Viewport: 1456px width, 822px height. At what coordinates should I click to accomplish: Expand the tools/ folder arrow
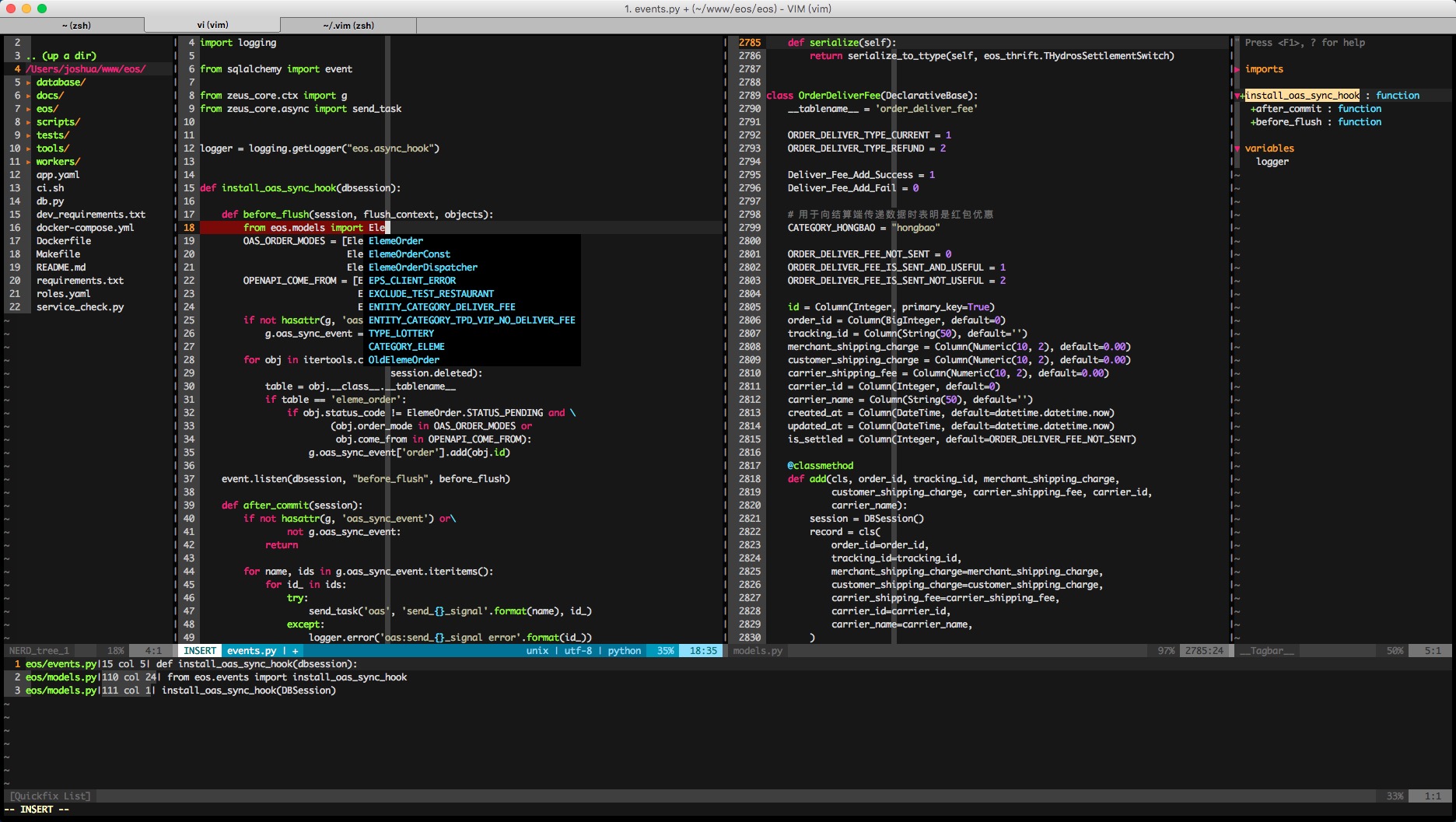tap(29, 149)
